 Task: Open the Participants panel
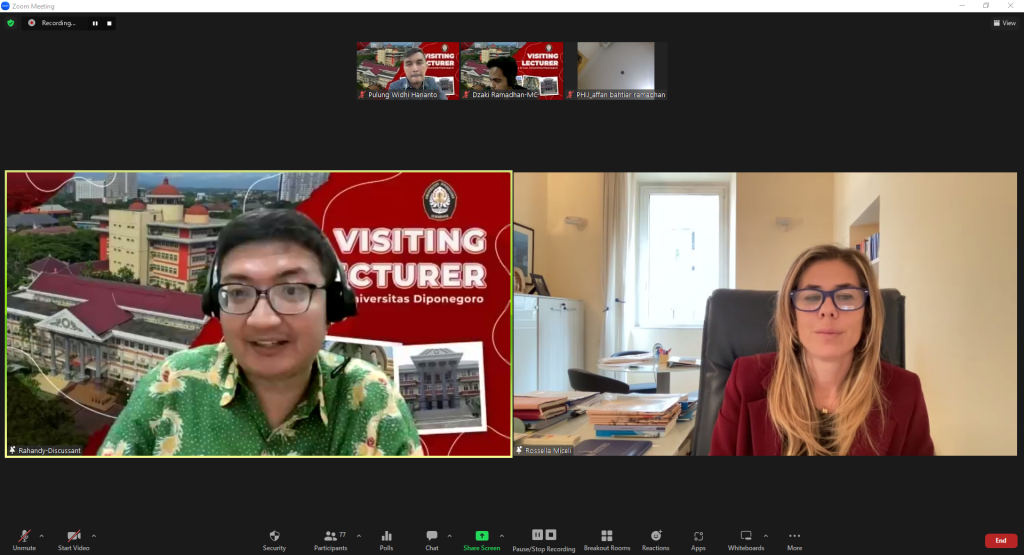(330, 540)
